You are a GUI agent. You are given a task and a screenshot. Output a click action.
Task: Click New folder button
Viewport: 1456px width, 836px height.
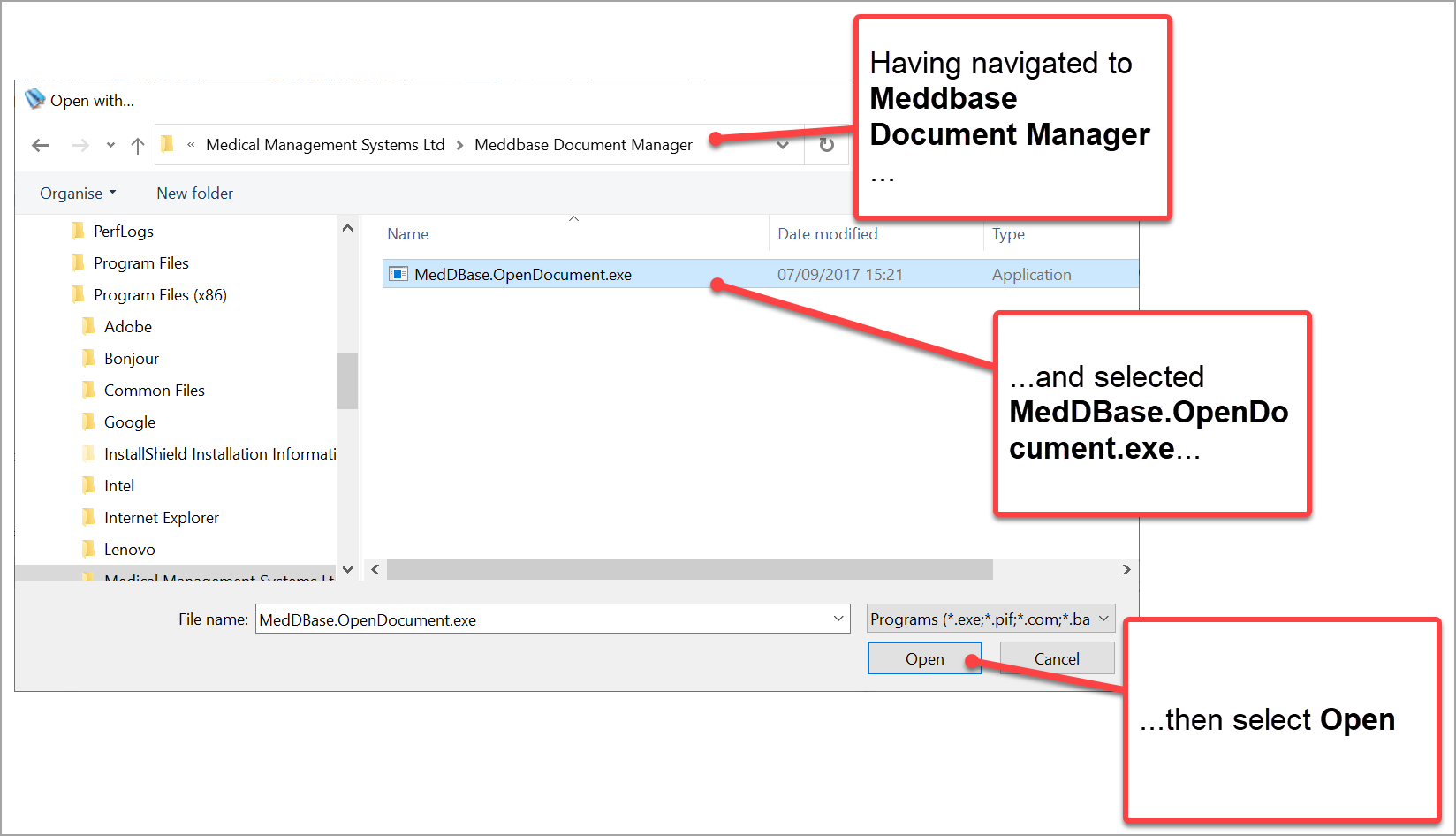(195, 194)
